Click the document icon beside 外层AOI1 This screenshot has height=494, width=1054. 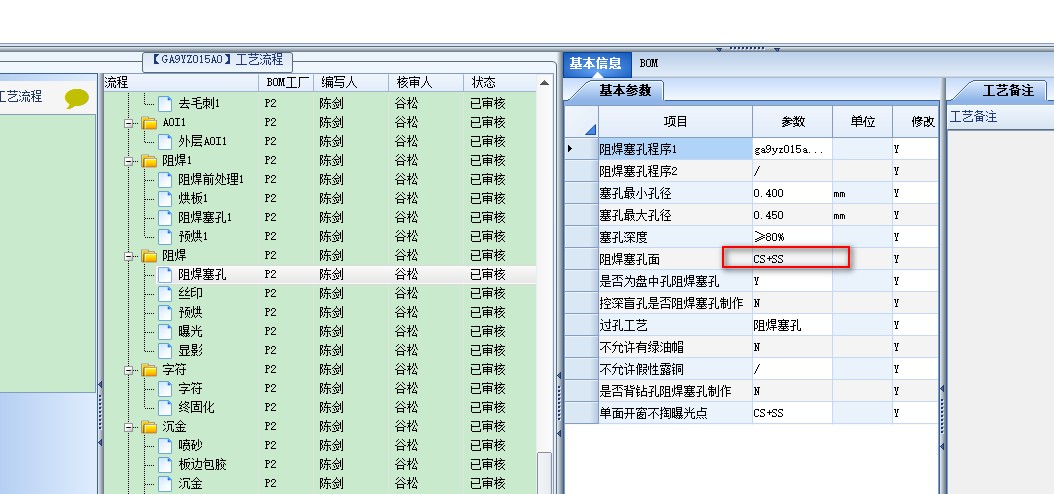tap(165, 142)
